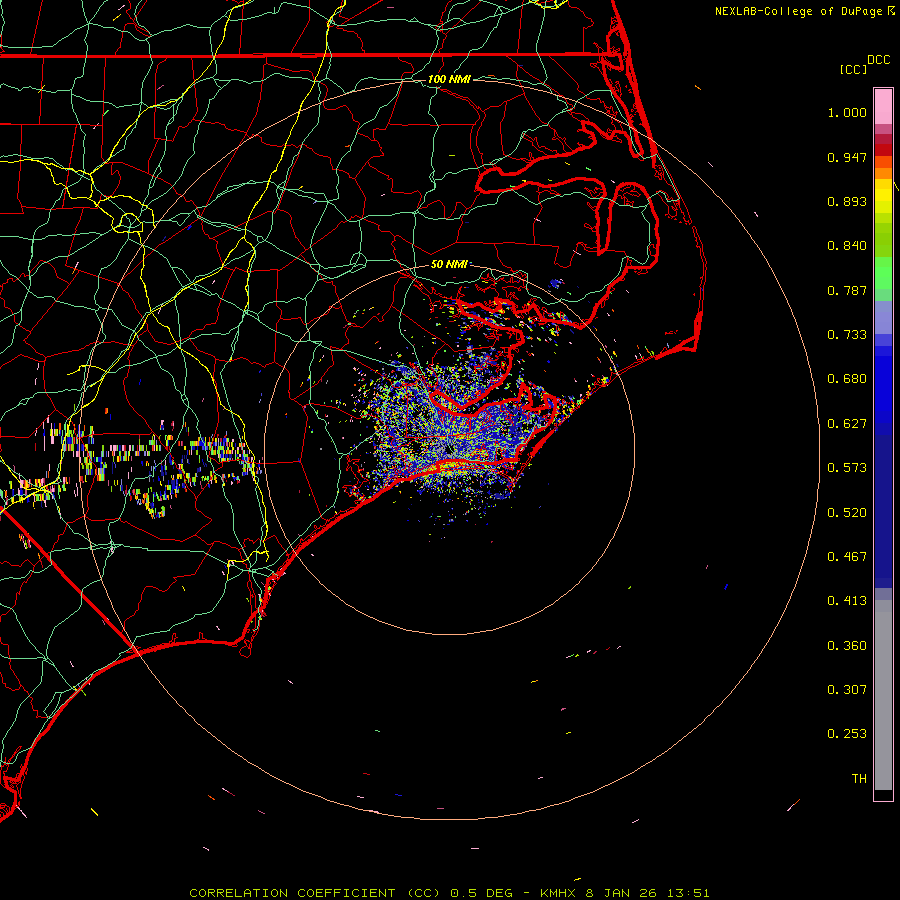Click the 0.680 scale value label
Image resolution: width=900 pixels, height=900 pixels.
[847, 379]
